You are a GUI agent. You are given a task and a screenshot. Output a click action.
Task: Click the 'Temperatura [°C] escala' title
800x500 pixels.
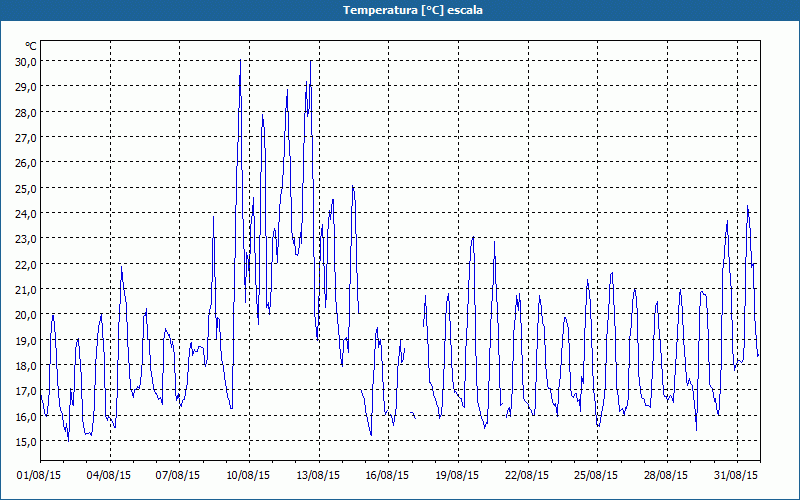[413, 10]
